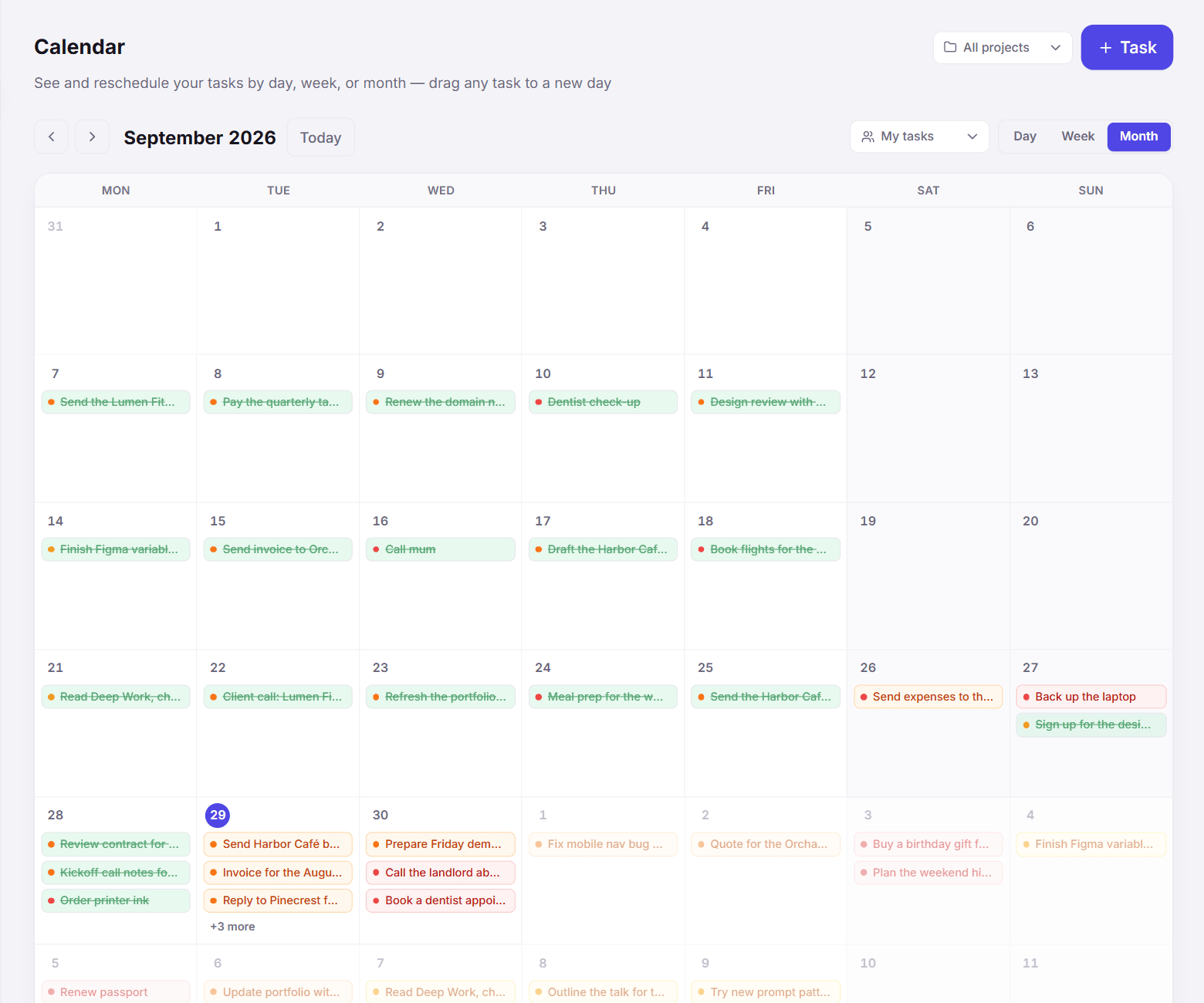Open 'Finish Figma variabl...' task on October 4
The height and width of the screenshot is (1003, 1204).
[1091, 844]
